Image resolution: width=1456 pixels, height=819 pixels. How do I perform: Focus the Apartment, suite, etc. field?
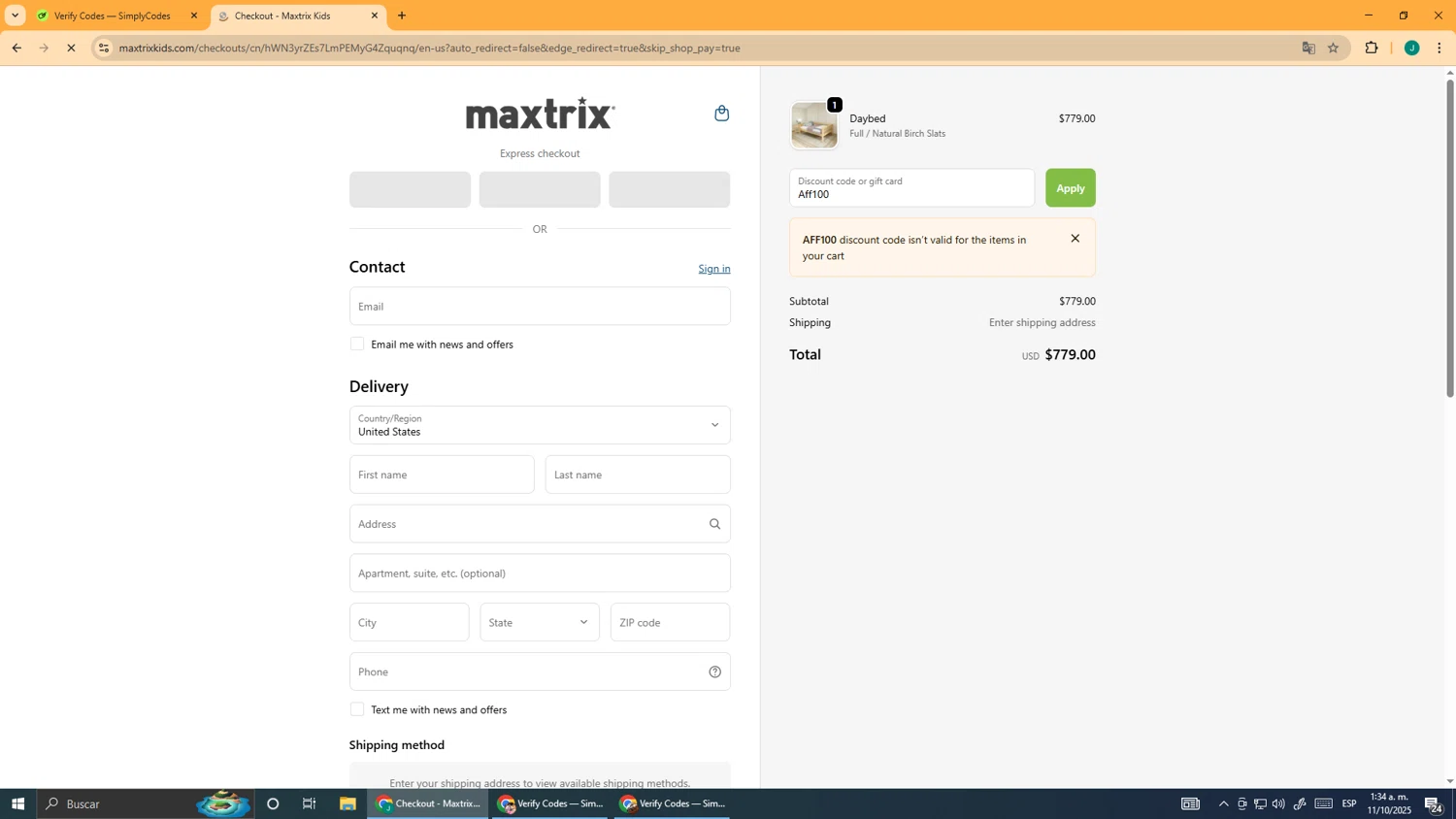(540, 573)
